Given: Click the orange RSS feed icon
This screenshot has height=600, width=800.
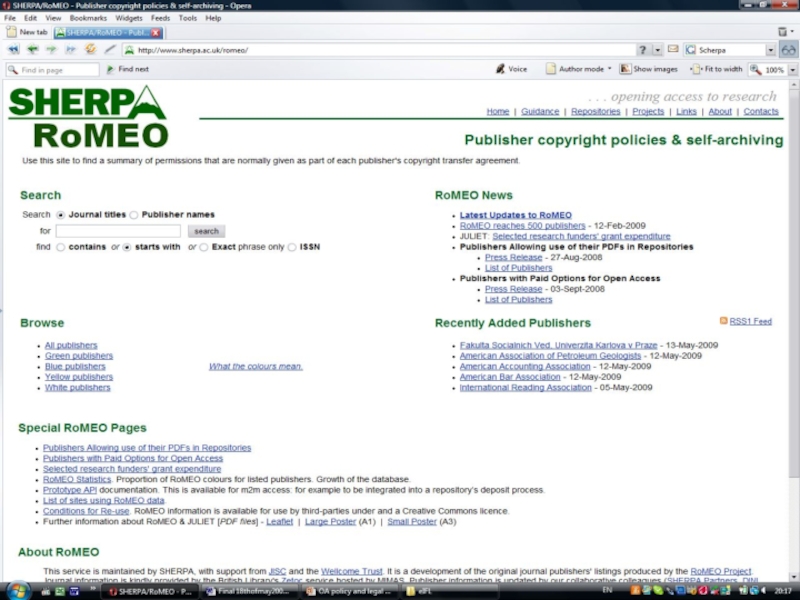Looking at the screenshot, I should coord(723,320).
